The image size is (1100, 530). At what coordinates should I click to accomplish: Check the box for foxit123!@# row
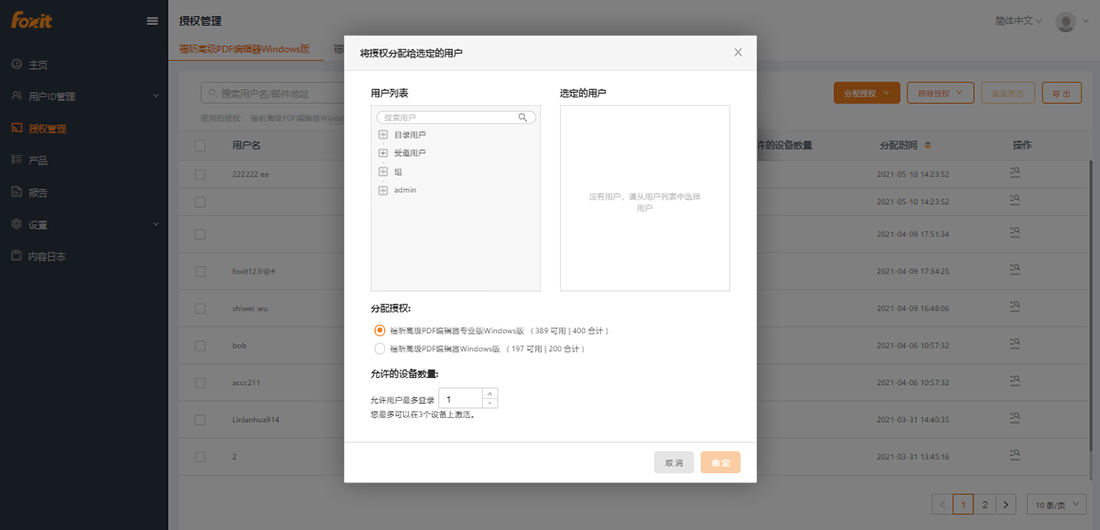(x=200, y=271)
